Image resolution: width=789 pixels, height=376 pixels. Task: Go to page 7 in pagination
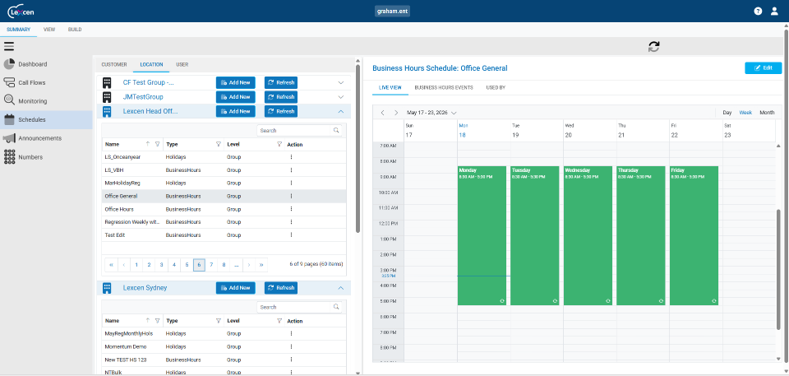click(211, 264)
